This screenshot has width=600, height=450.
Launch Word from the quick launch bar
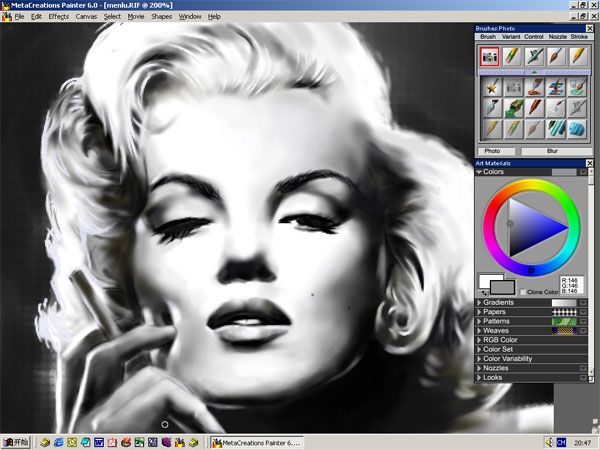click(x=99, y=442)
